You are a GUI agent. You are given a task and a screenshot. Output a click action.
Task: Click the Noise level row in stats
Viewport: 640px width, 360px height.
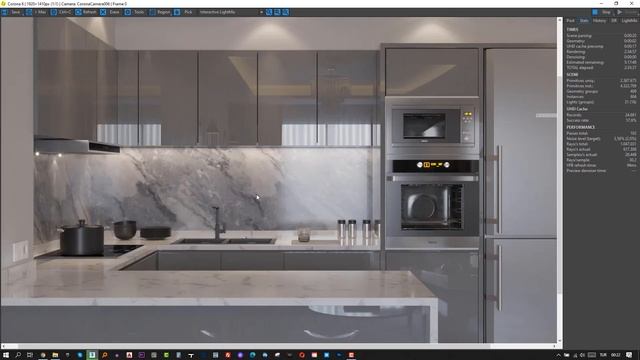[x=601, y=139]
